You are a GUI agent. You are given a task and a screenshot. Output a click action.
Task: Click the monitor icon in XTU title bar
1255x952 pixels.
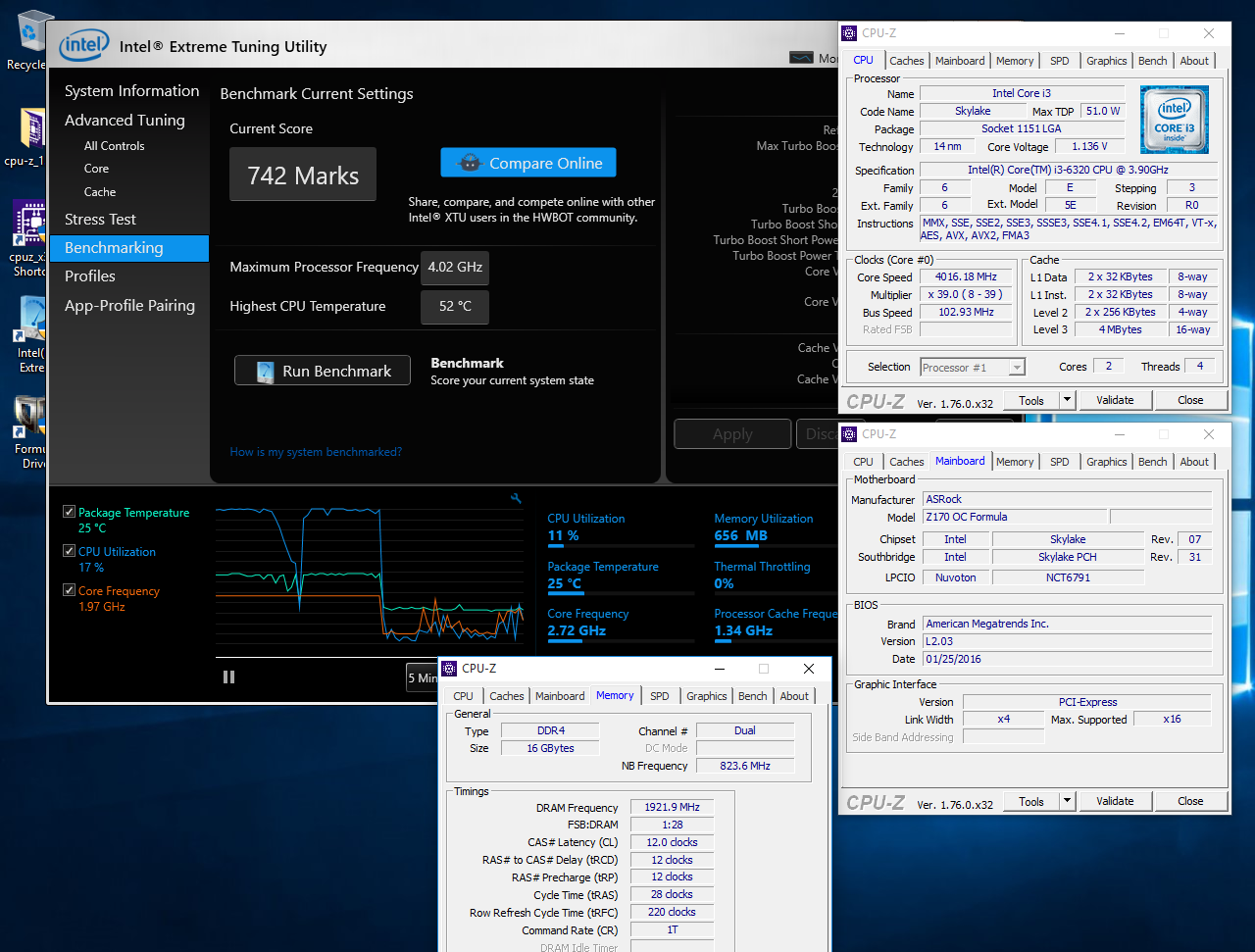(x=801, y=58)
